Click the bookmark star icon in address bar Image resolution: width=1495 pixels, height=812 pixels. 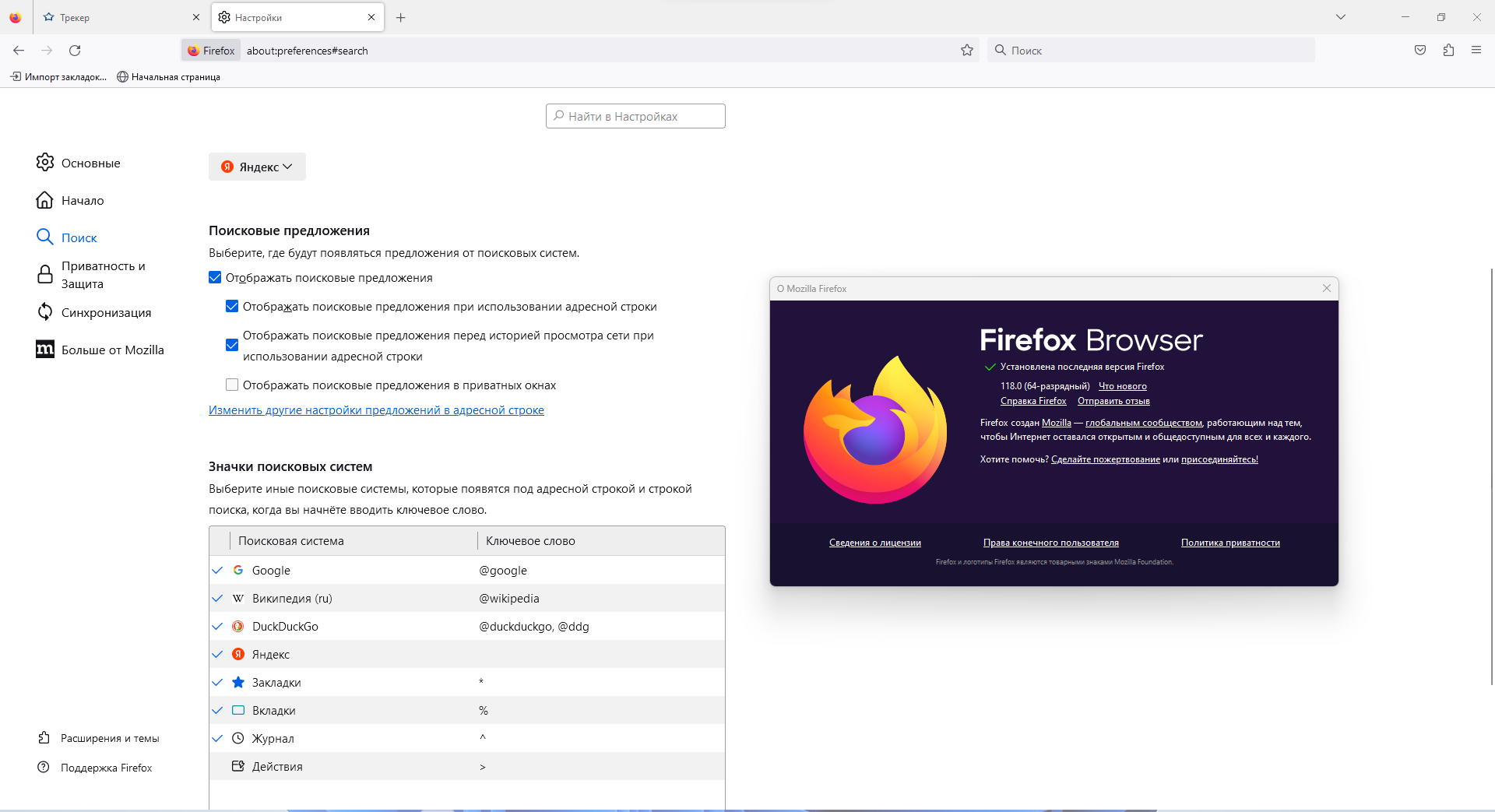967,51
